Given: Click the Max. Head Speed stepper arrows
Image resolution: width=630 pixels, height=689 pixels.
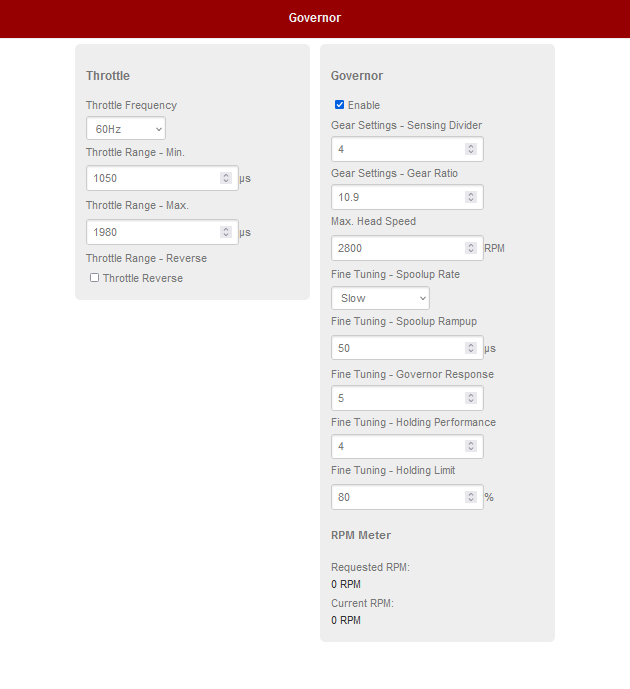Looking at the screenshot, I should [471, 248].
